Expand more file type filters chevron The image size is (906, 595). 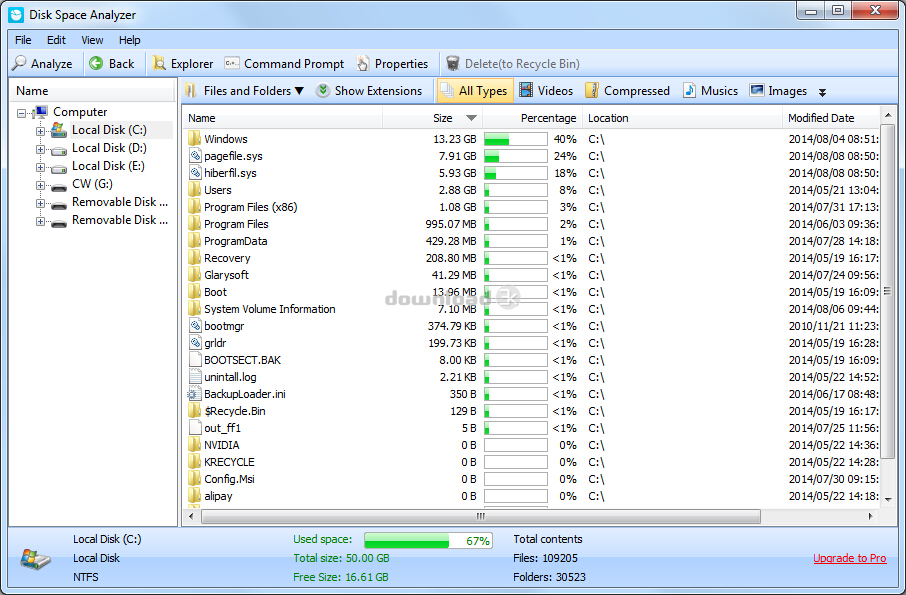[x=822, y=92]
